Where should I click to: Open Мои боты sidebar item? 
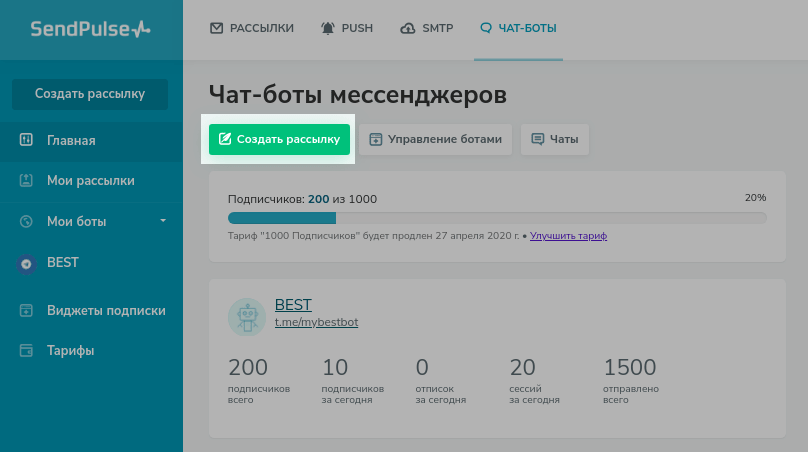click(x=91, y=221)
